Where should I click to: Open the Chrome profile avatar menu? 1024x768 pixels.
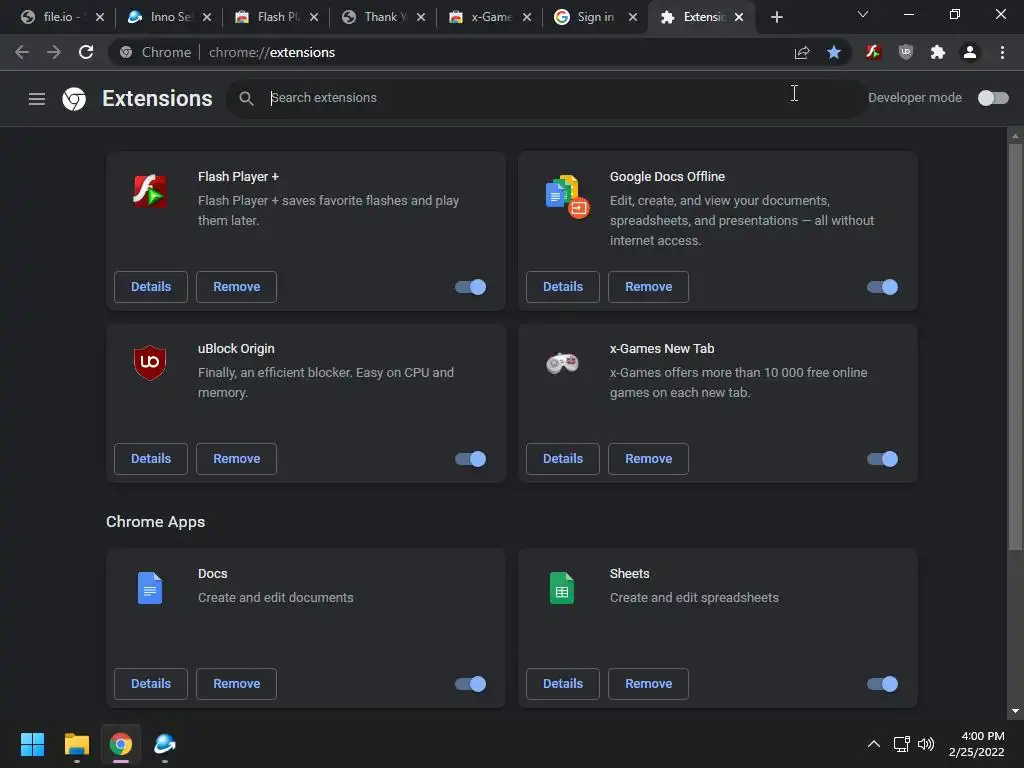[970, 52]
